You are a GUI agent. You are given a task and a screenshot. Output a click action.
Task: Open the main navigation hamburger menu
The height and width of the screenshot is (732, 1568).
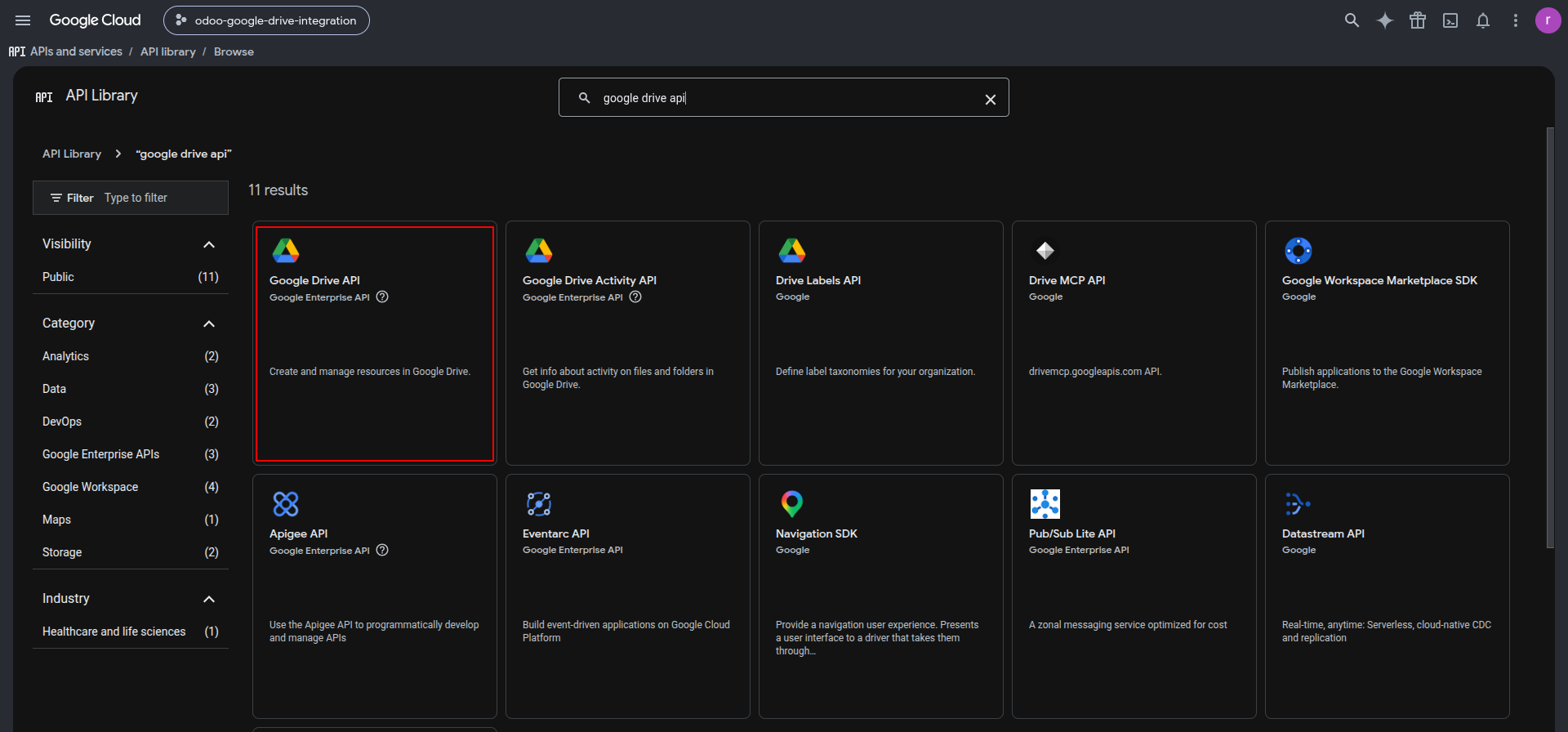click(x=23, y=20)
